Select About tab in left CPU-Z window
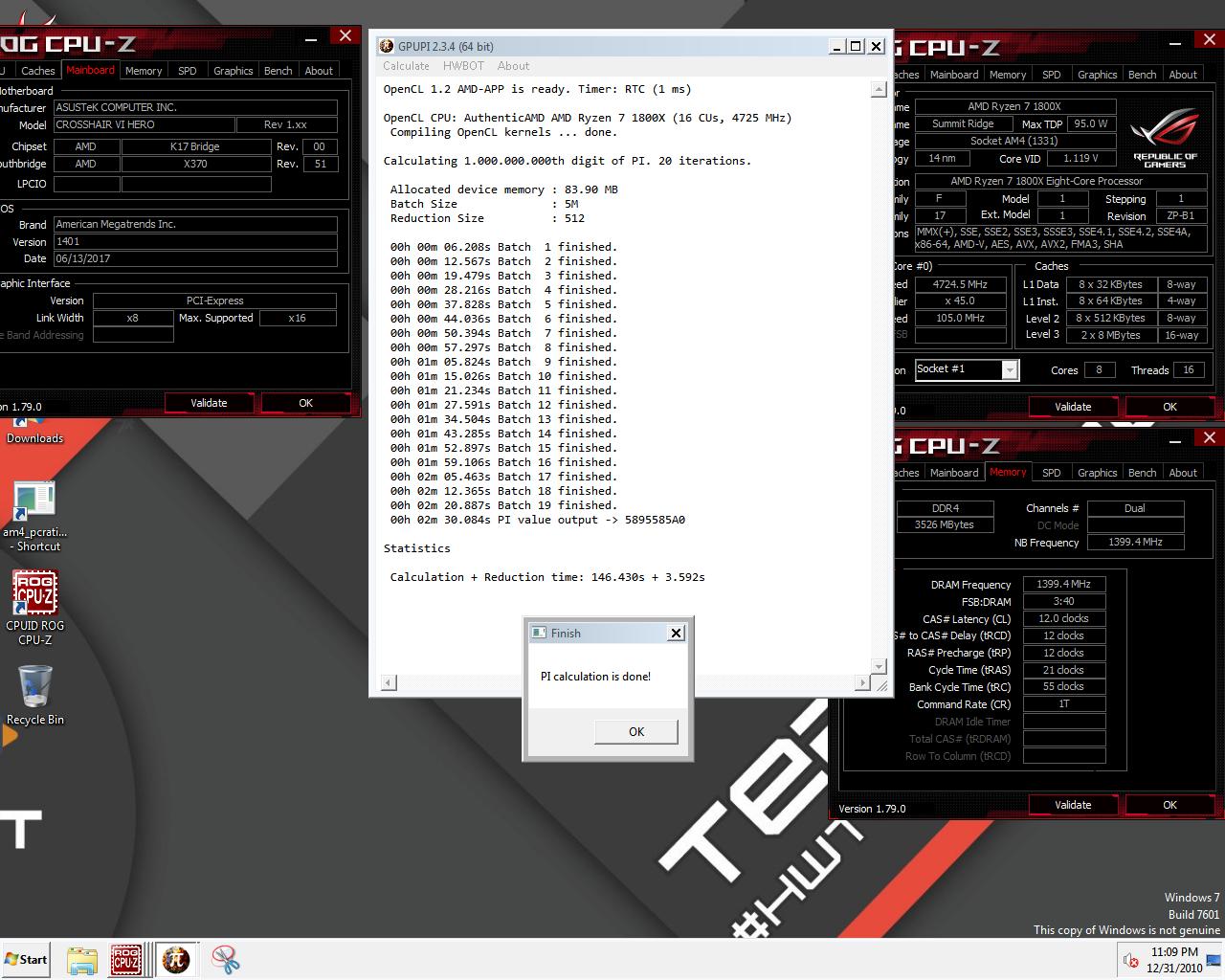 pyautogui.click(x=319, y=71)
